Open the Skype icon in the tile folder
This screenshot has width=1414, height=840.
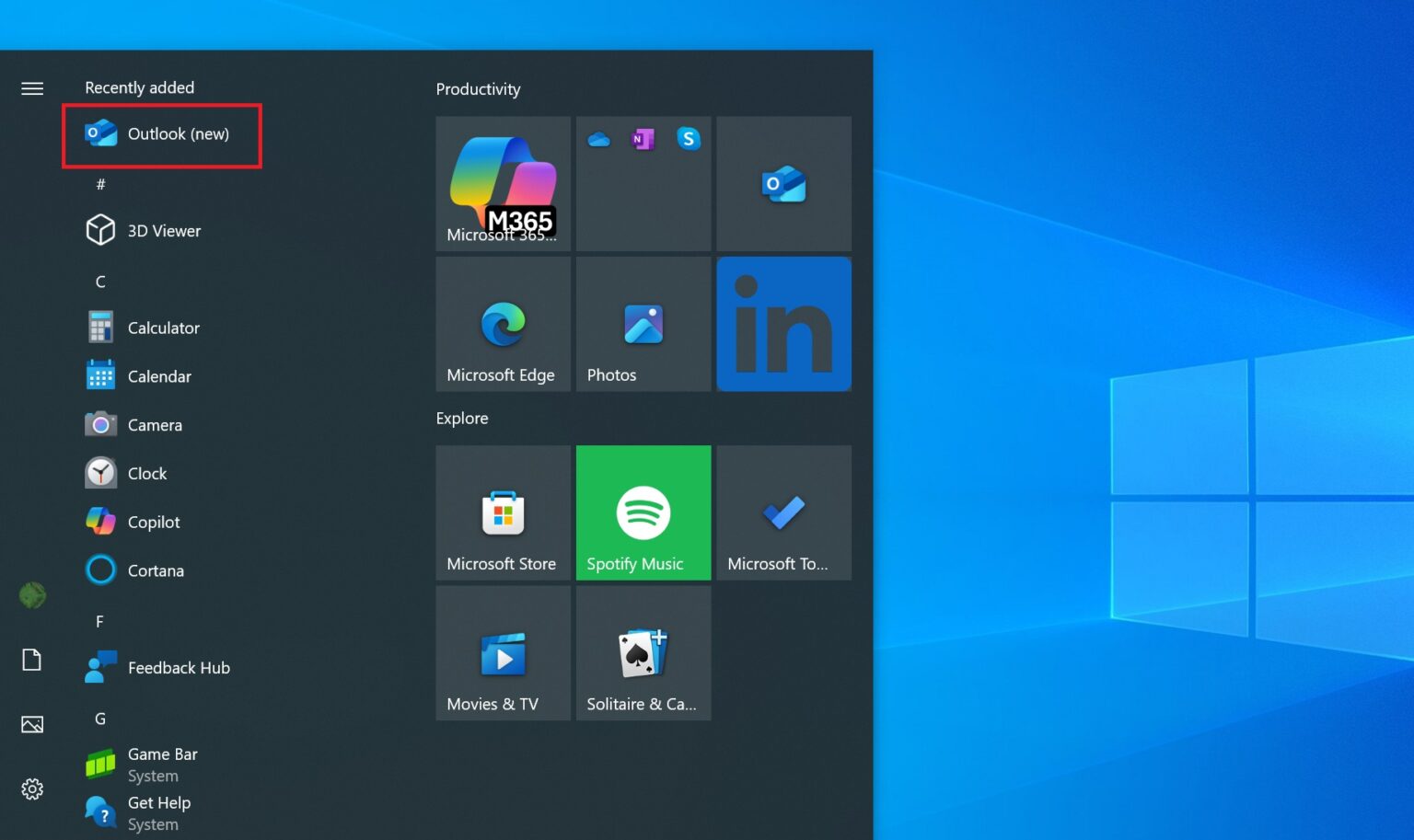[x=689, y=139]
